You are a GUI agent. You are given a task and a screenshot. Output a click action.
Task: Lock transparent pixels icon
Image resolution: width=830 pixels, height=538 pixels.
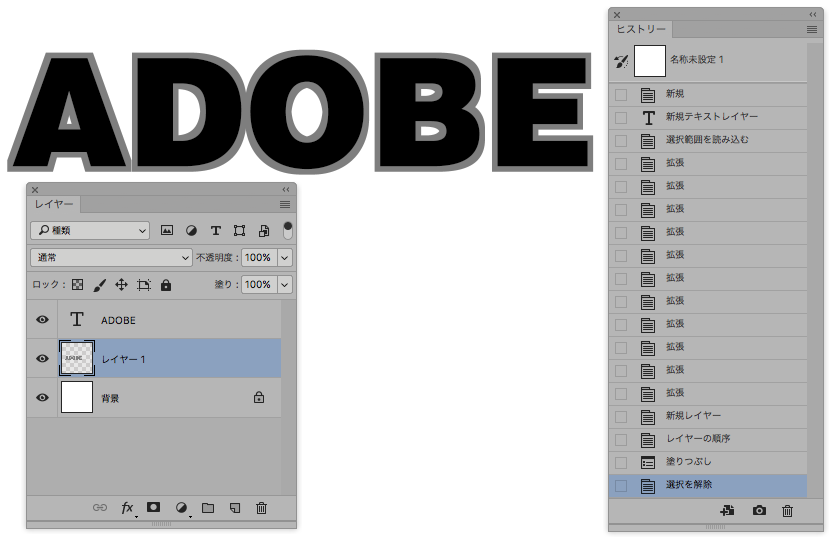[x=78, y=285]
